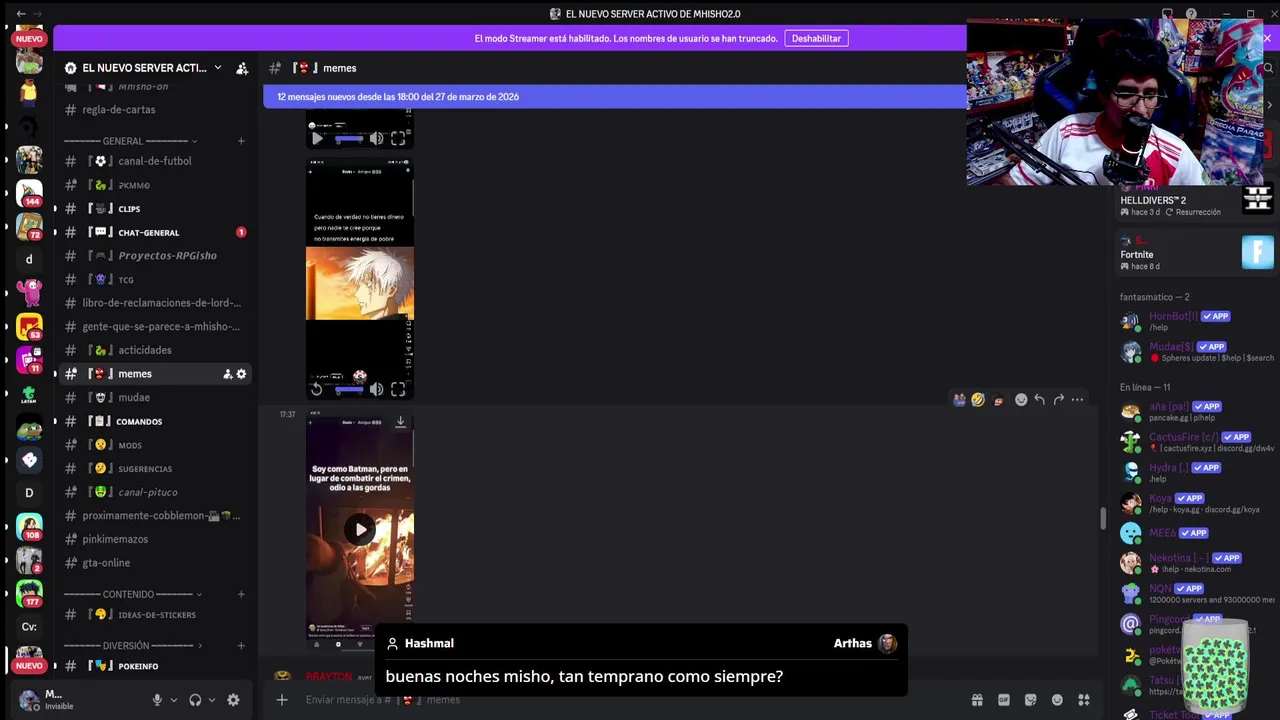Disable Streamer mode with the Deshabilitar button

pos(816,38)
